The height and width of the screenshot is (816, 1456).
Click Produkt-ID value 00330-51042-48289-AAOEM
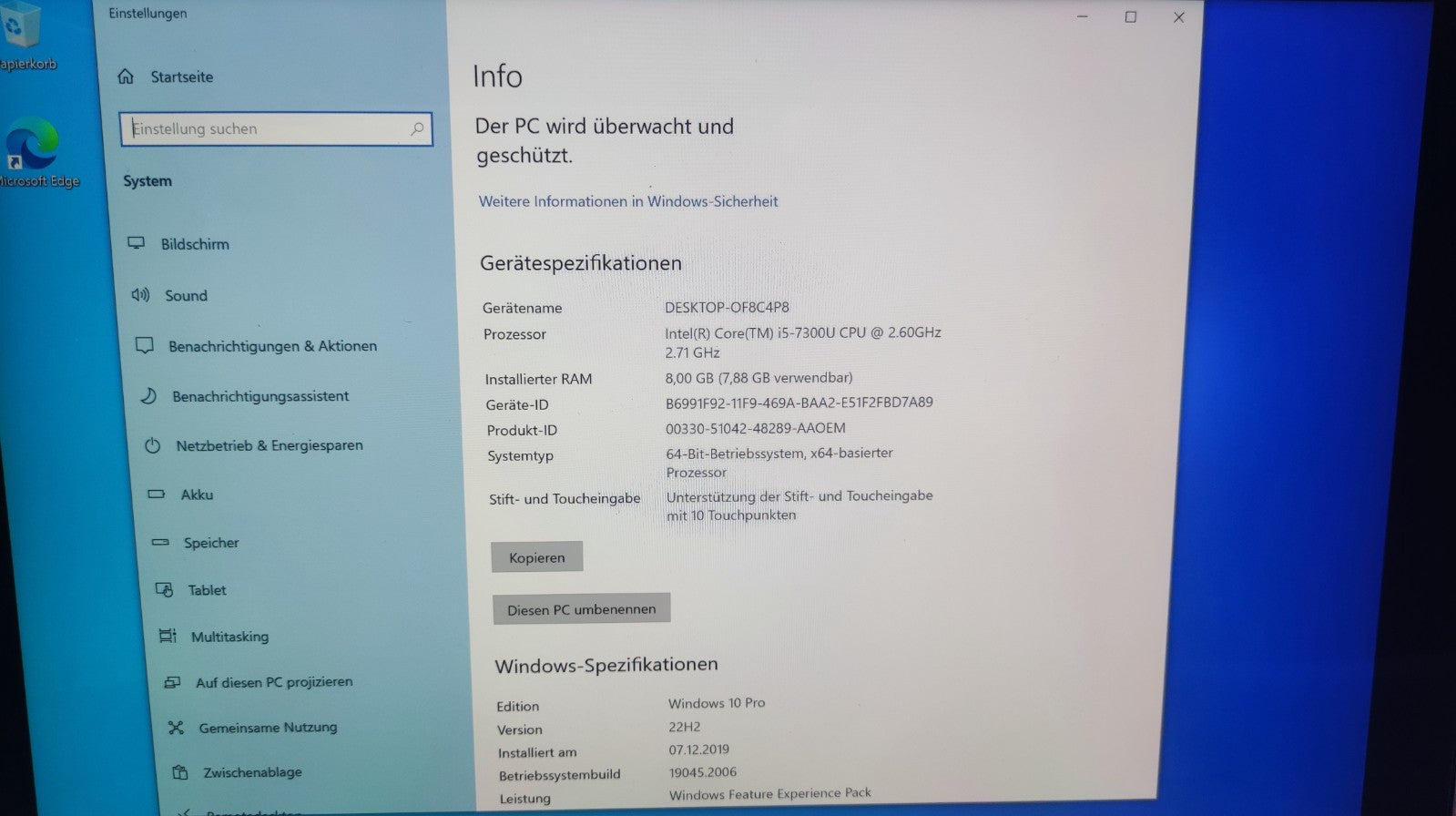pyautogui.click(x=756, y=428)
